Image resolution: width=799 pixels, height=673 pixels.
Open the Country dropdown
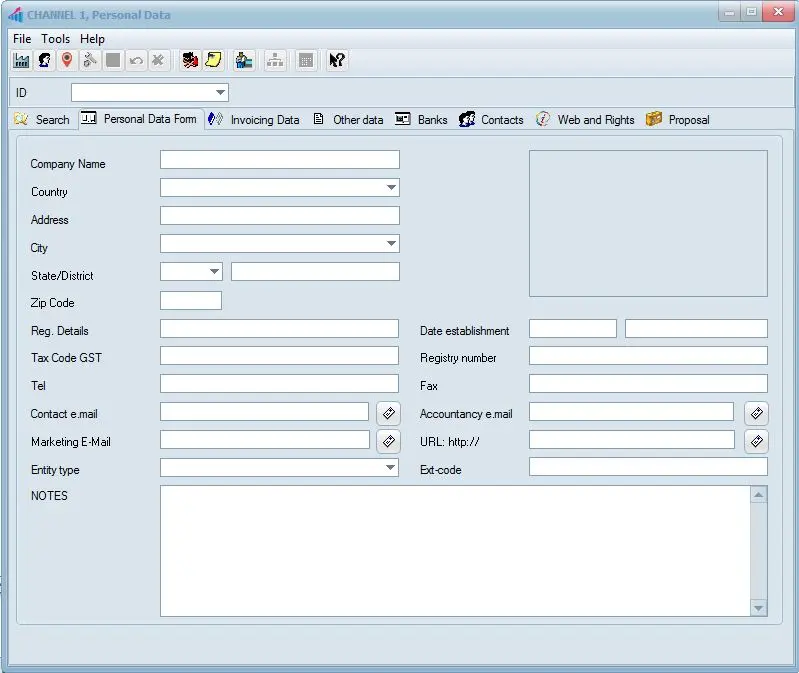[x=390, y=188]
